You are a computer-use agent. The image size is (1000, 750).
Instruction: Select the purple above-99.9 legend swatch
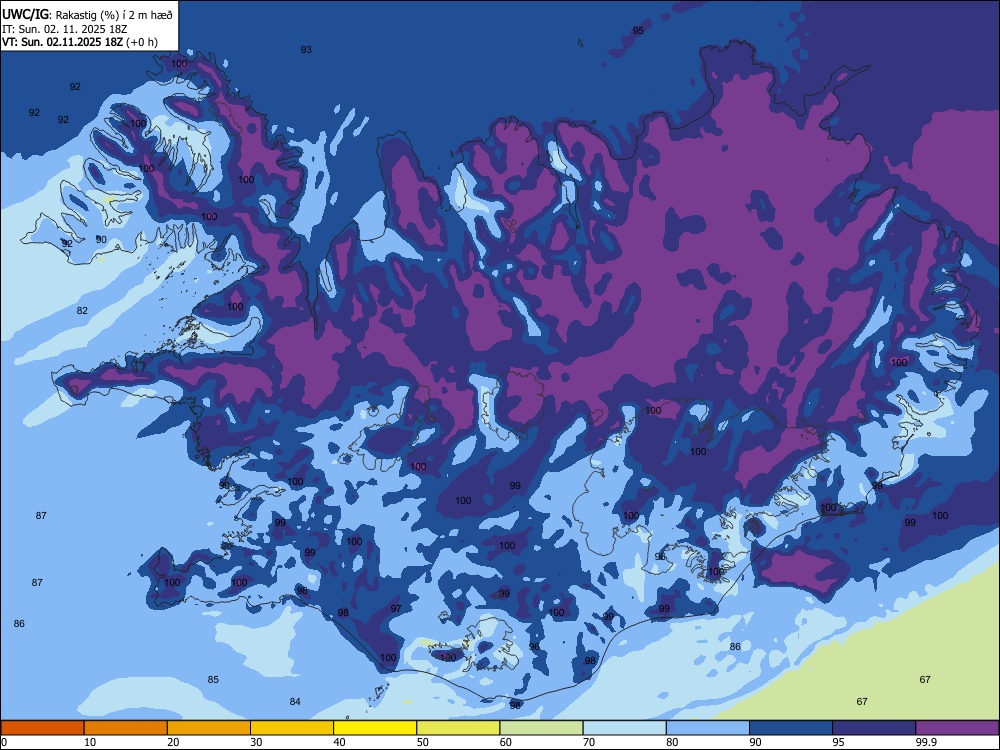(957, 728)
